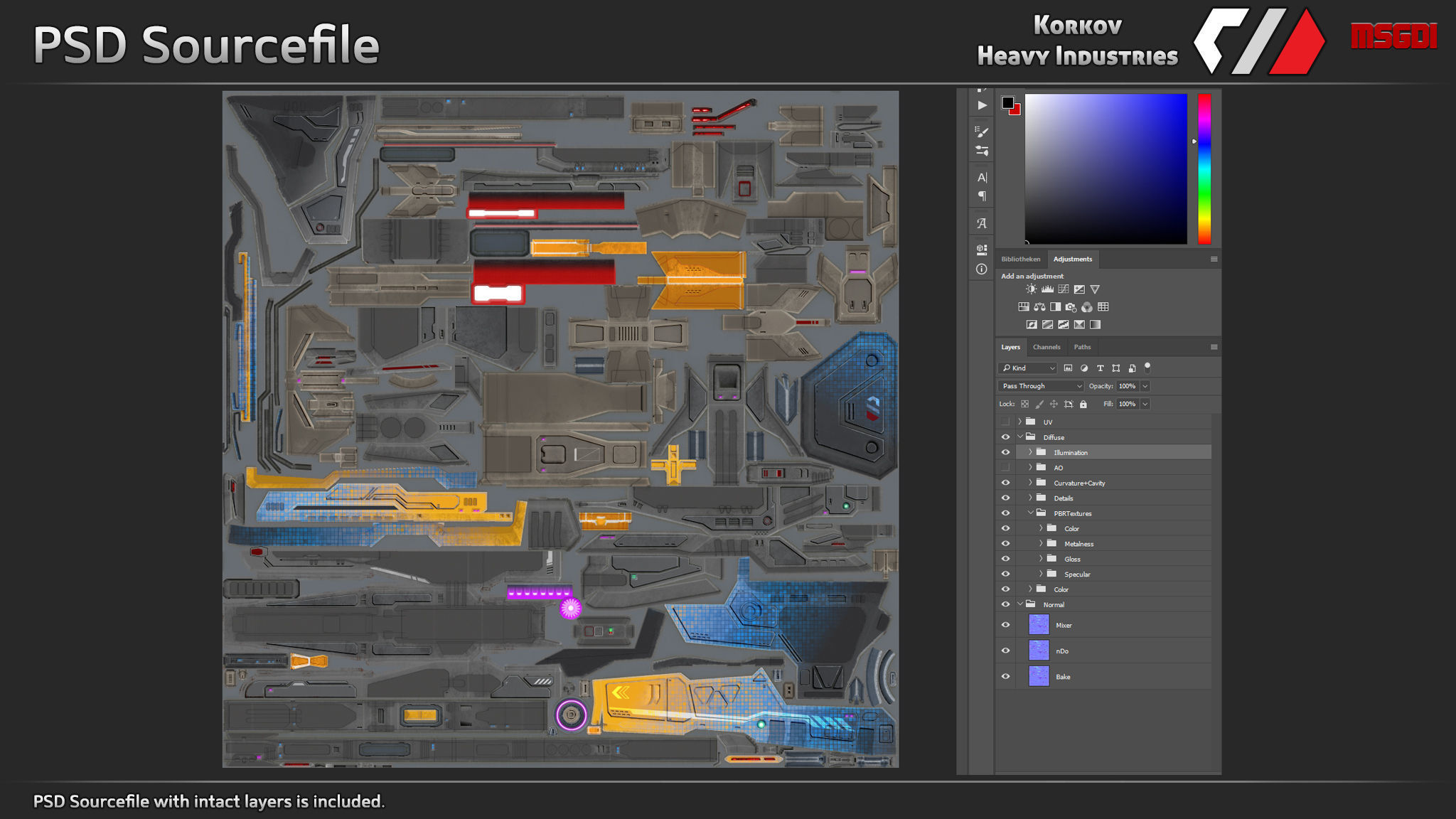Add a Brightness/Contrast adjustment

pos(1031,289)
